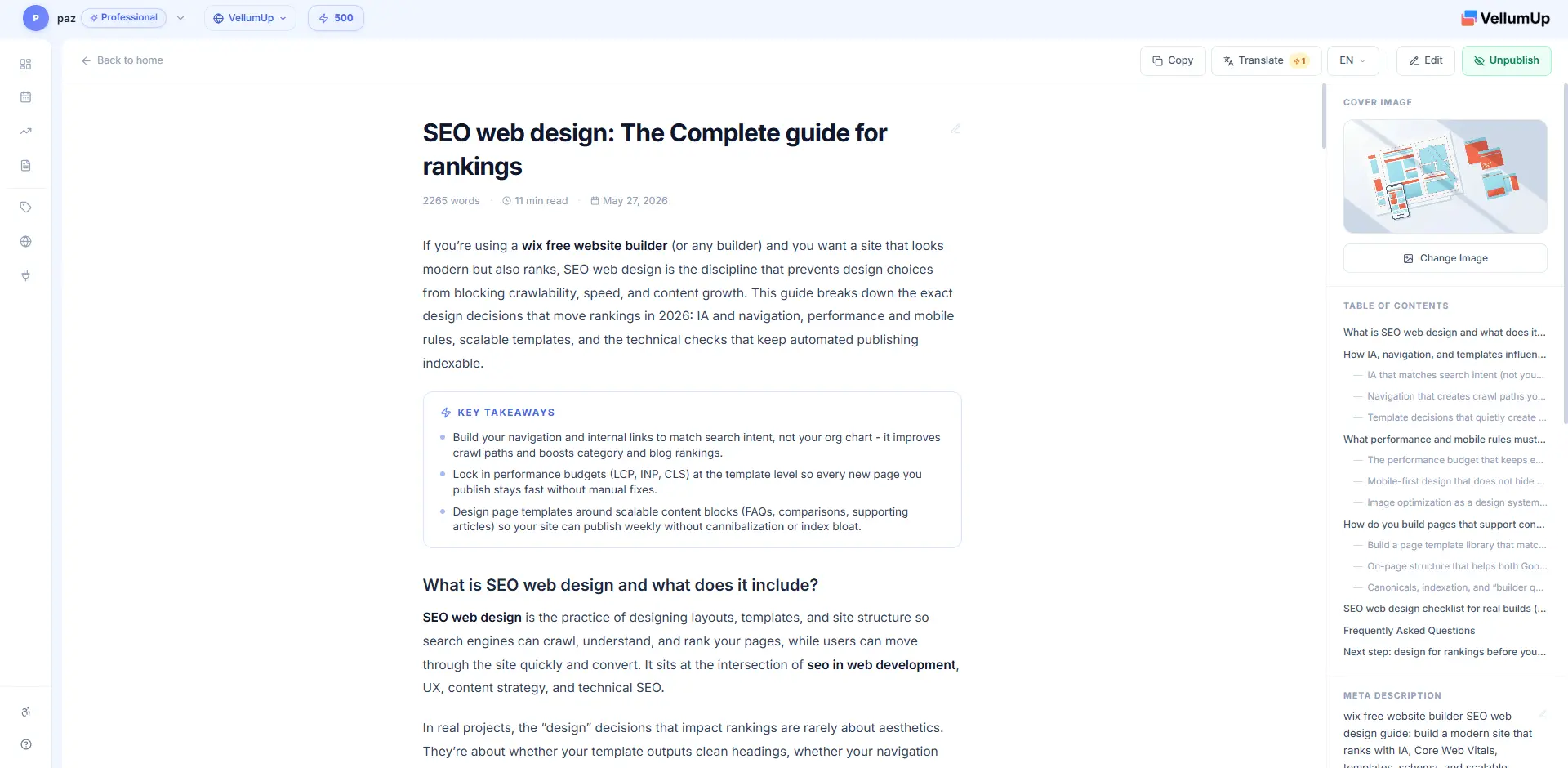Jump to 'The performance budget that keeps' contents entry
This screenshot has width=1568, height=768.
click(x=1456, y=460)
